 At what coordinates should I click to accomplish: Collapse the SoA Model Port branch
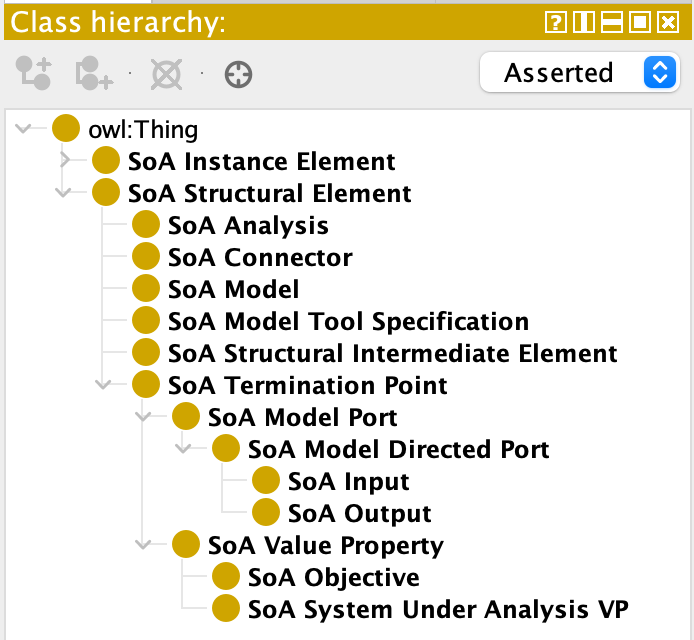145,417
